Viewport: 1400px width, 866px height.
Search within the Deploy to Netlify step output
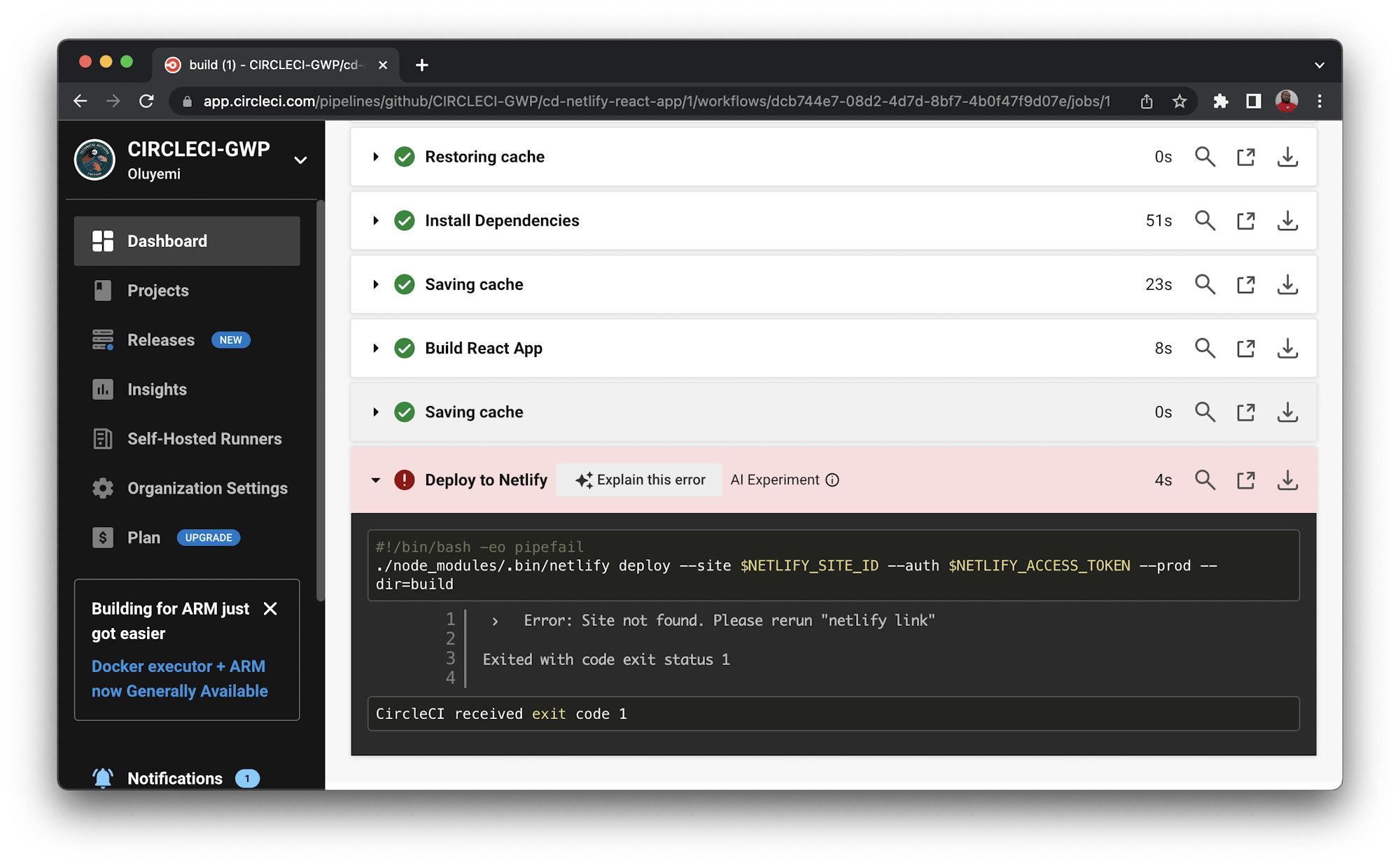(1205, 480)
